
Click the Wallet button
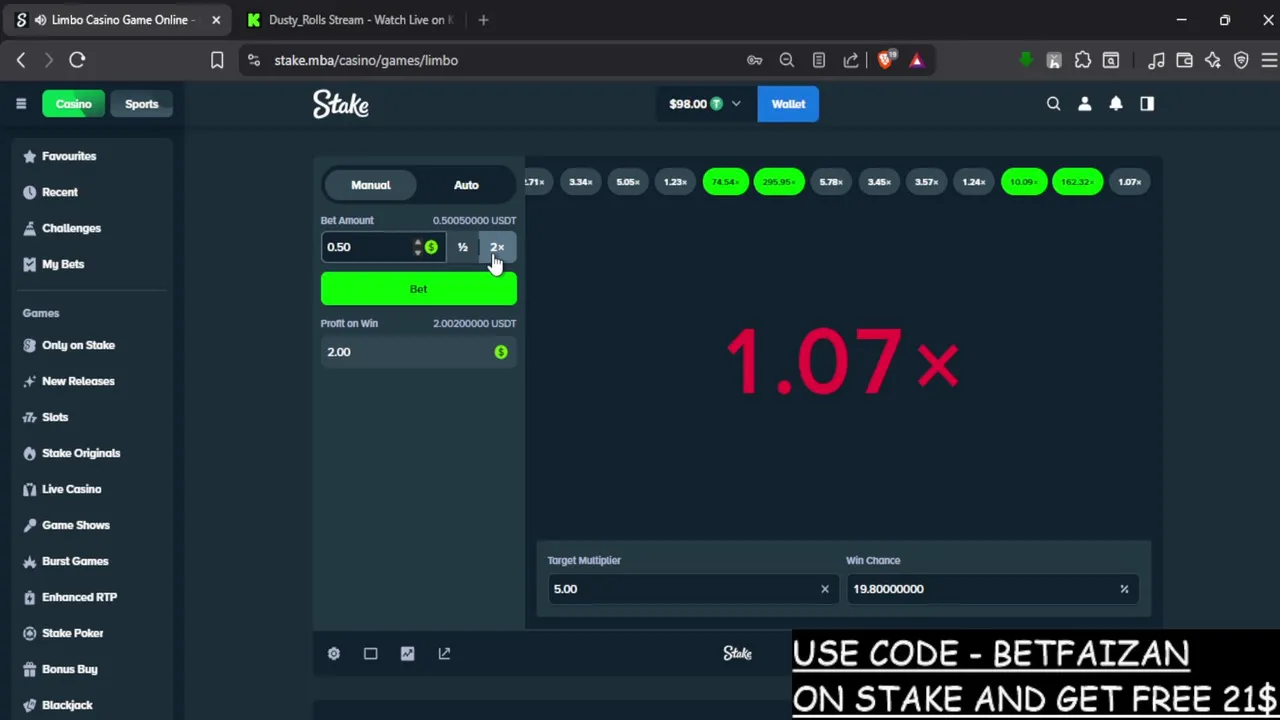788,104
